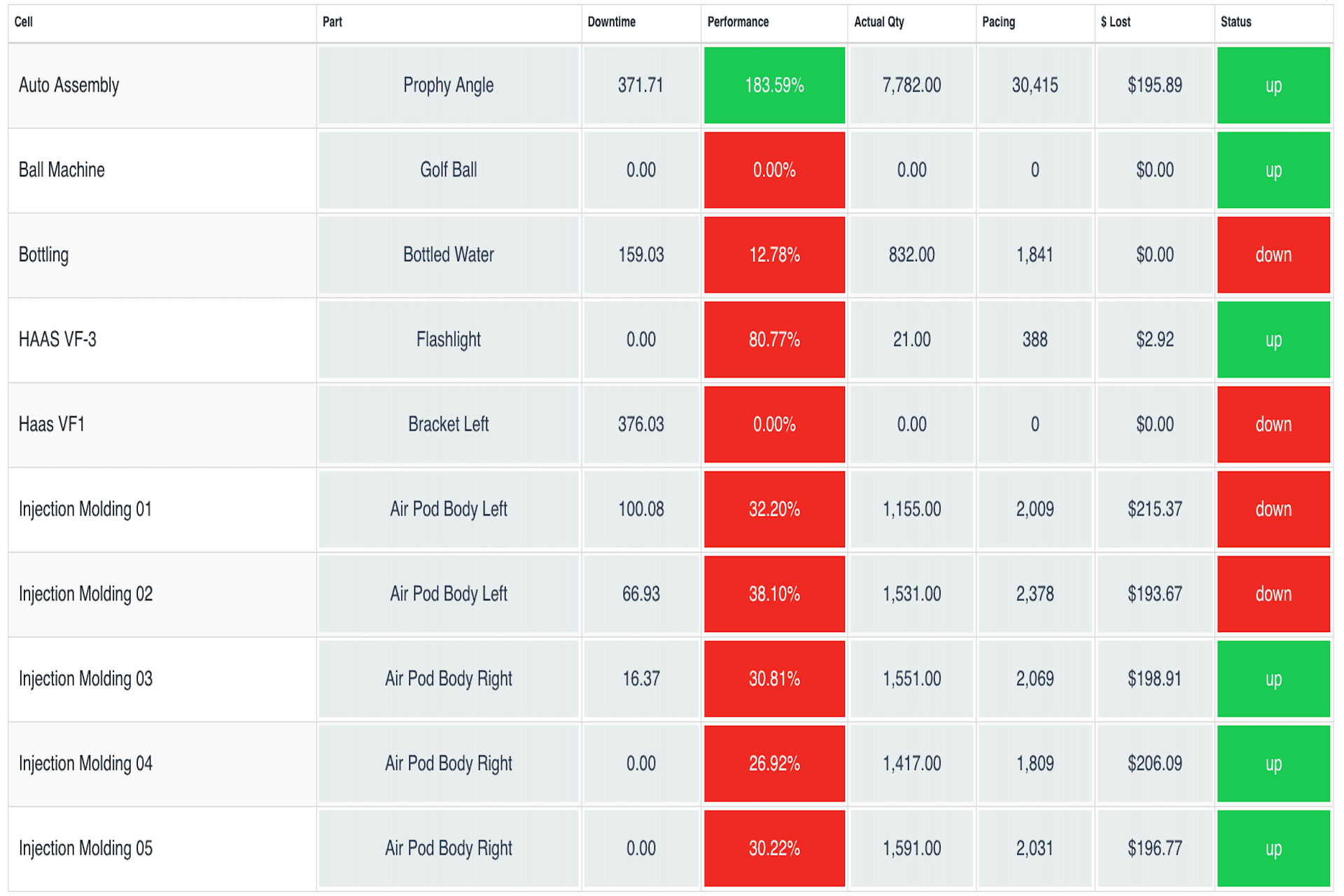The width and height of the screenshot is (1344, 896).
Task: Click the HAAS VF-3 green up status
Action: coord(1273,339)
